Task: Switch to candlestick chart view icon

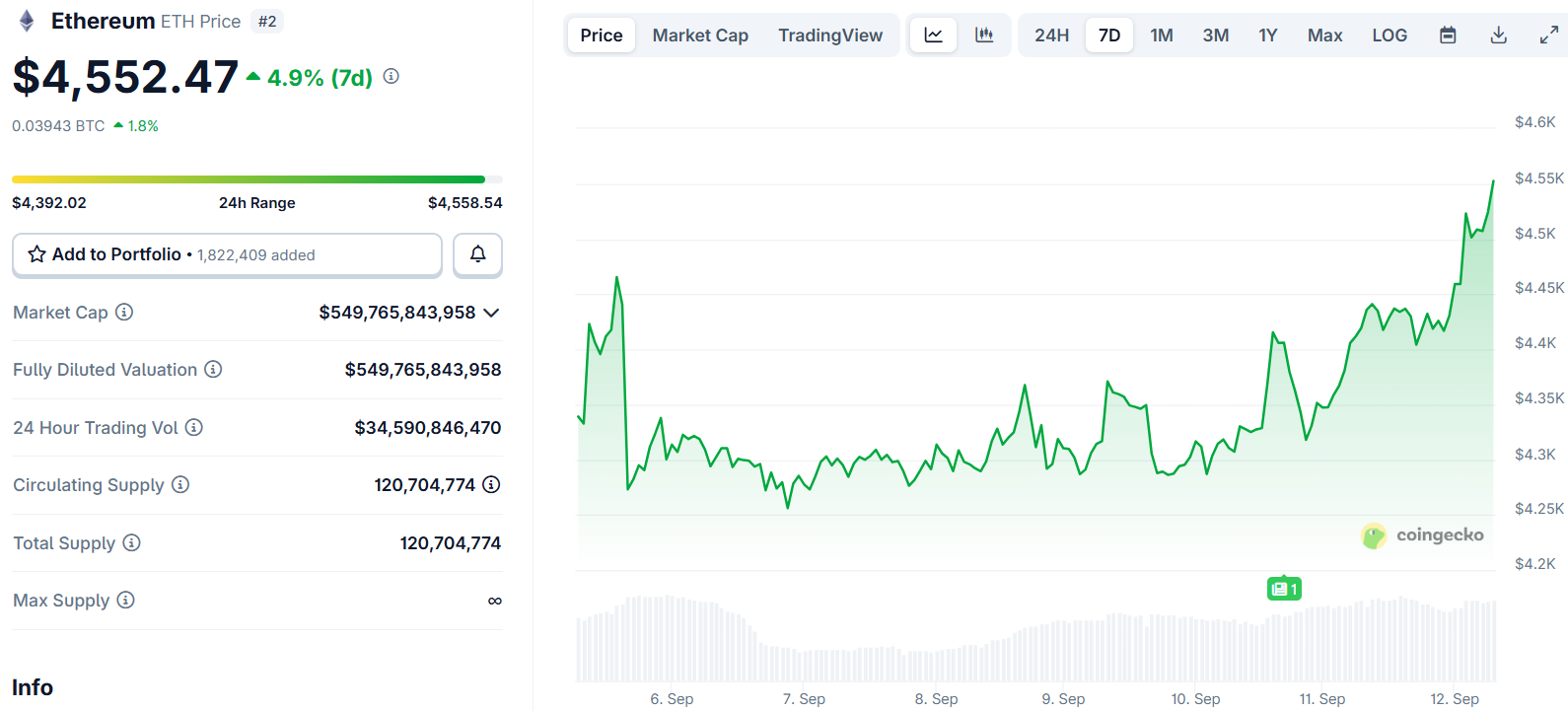Action: coord(984,36)
